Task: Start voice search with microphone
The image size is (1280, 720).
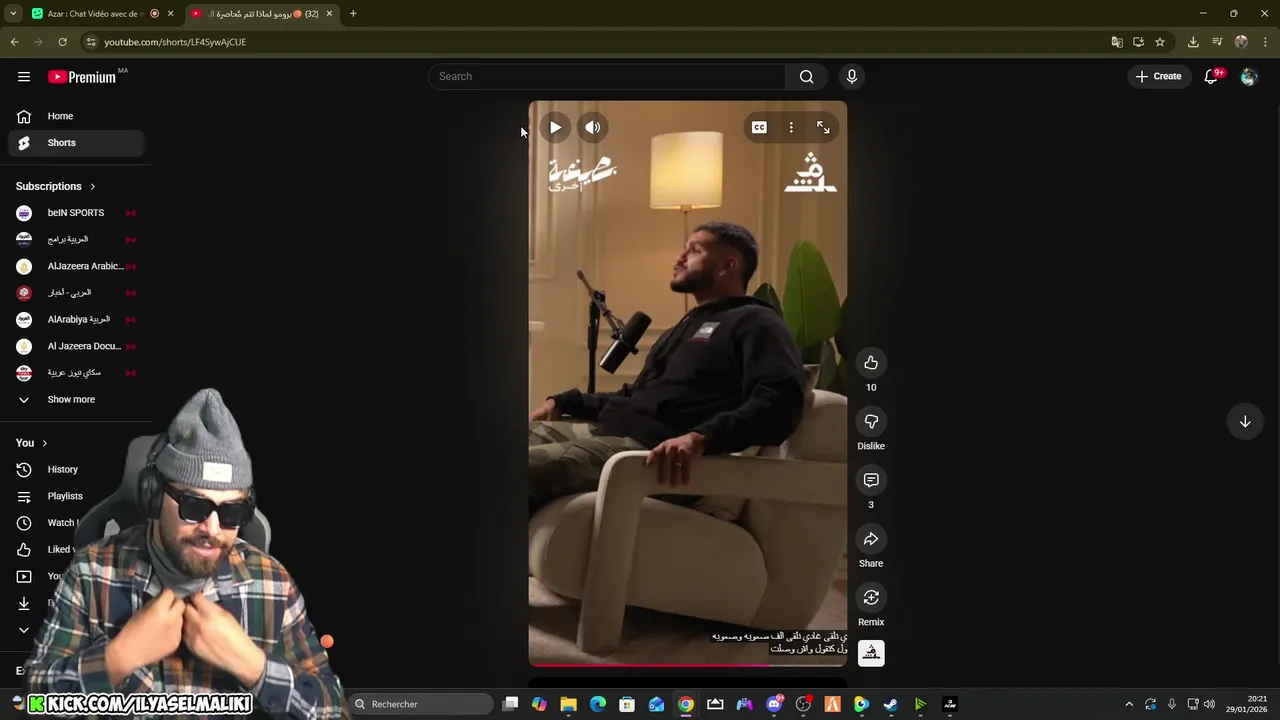Action: point(852,76)
